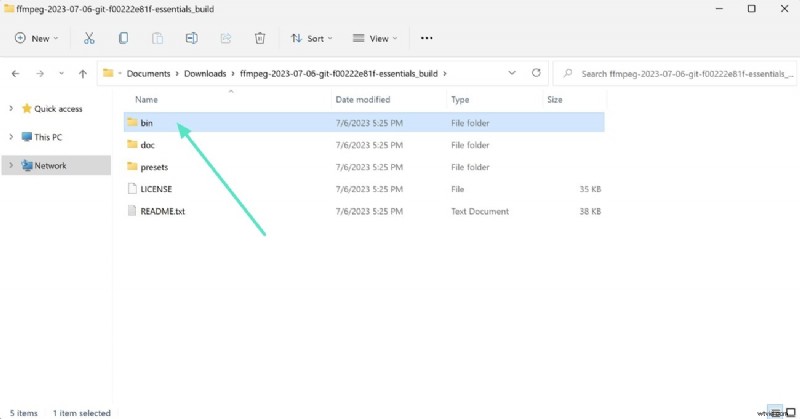
Task: Sort files by Date modified column
Action: click(363, 100)
